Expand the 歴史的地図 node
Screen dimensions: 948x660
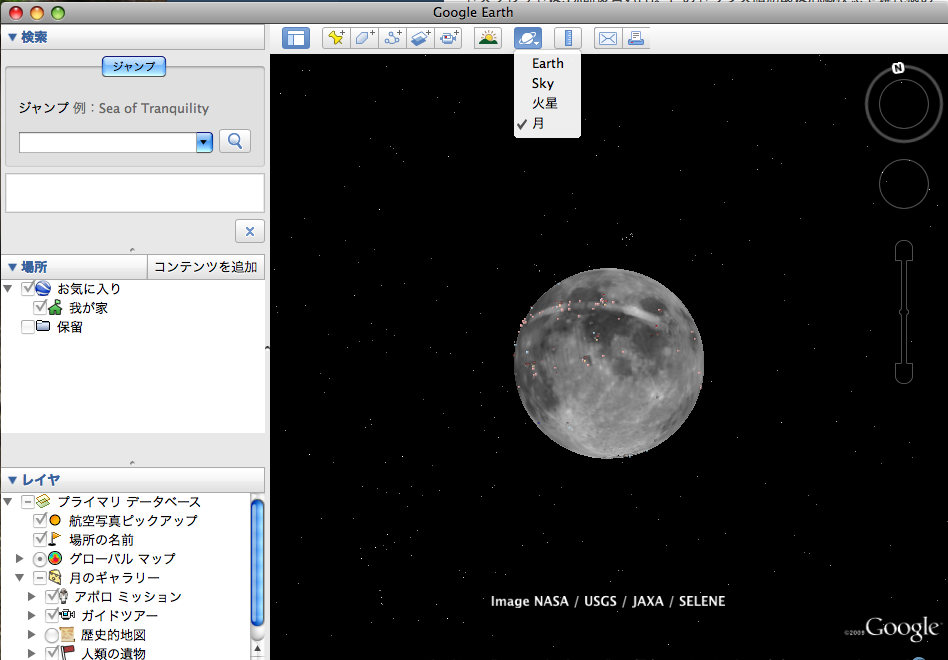click(x=32, y=635)
